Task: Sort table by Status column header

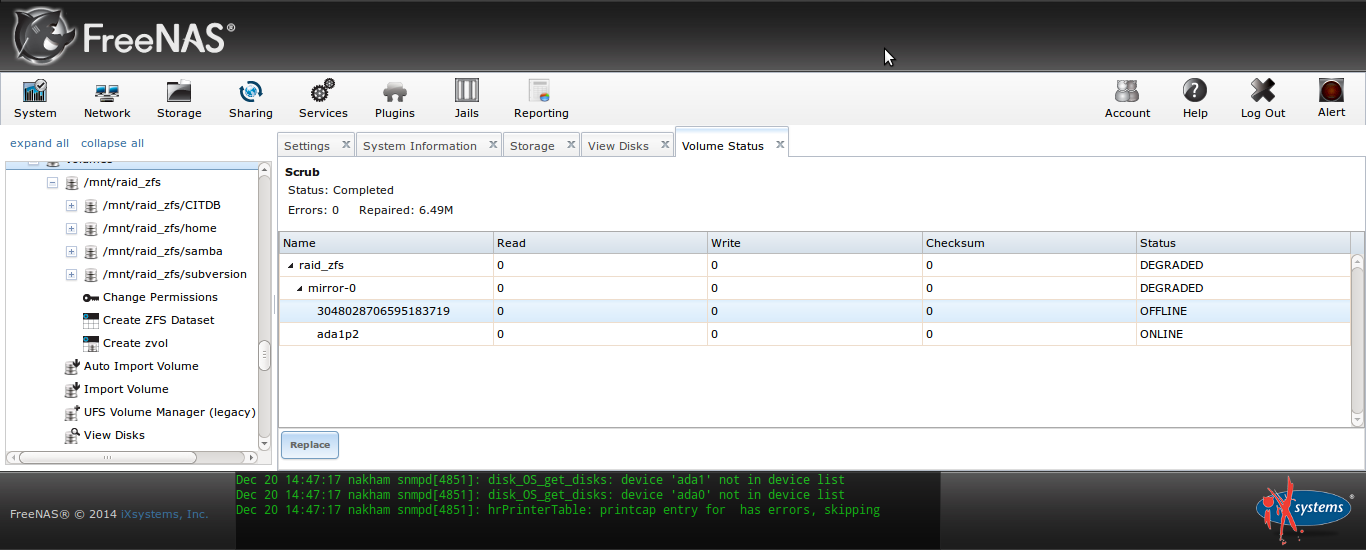Action: coord(1243,243)
